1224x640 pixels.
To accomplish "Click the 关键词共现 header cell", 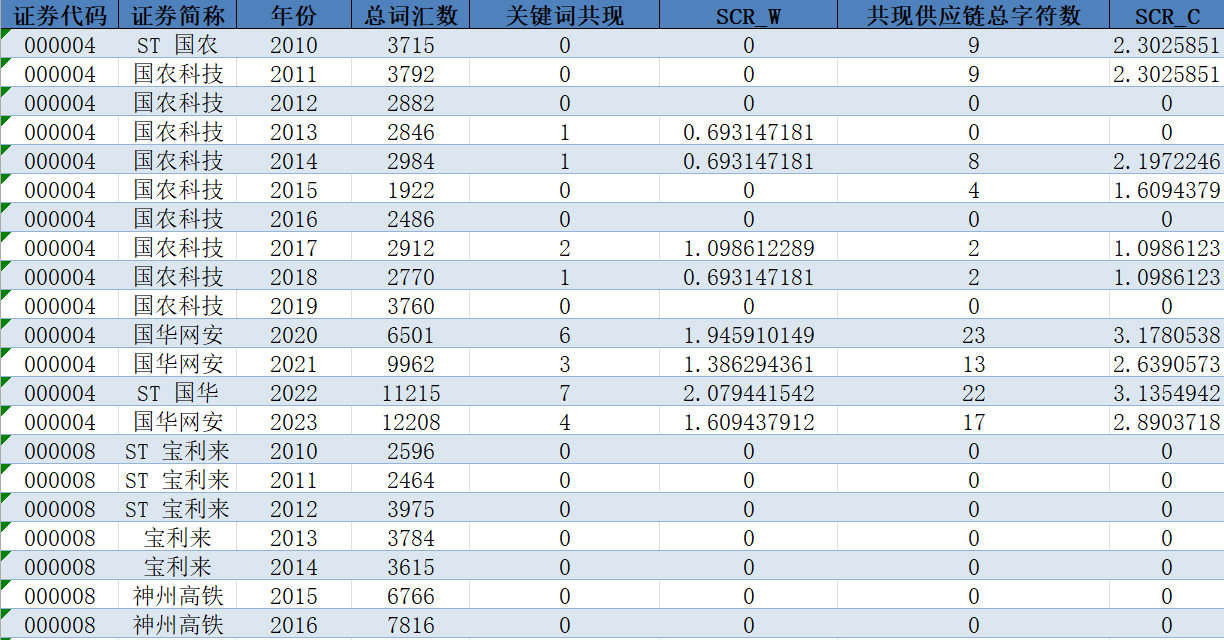I will point(565,15).
